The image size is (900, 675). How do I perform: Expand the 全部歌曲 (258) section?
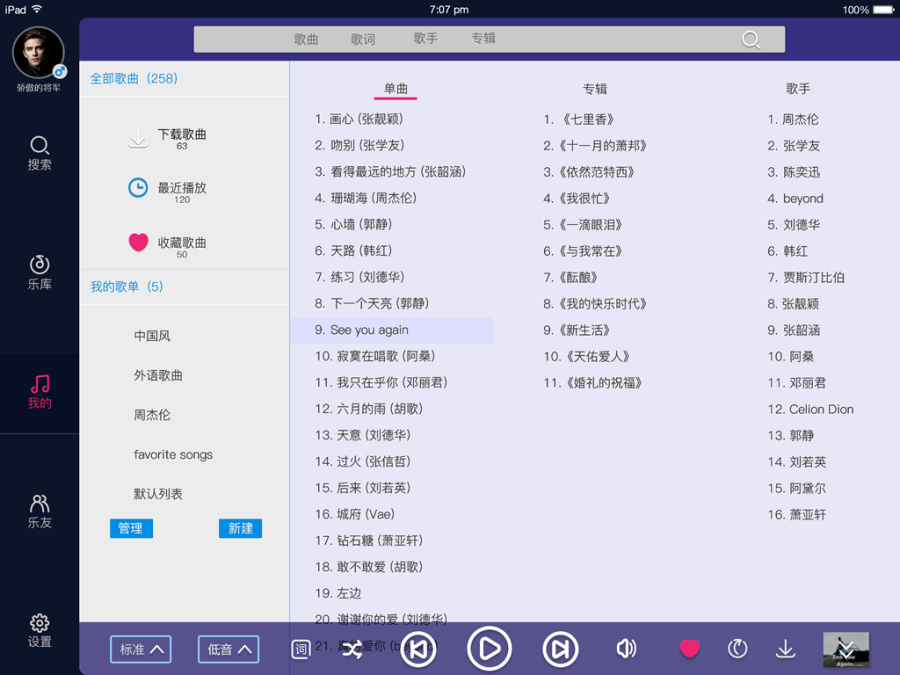[133, 77]
